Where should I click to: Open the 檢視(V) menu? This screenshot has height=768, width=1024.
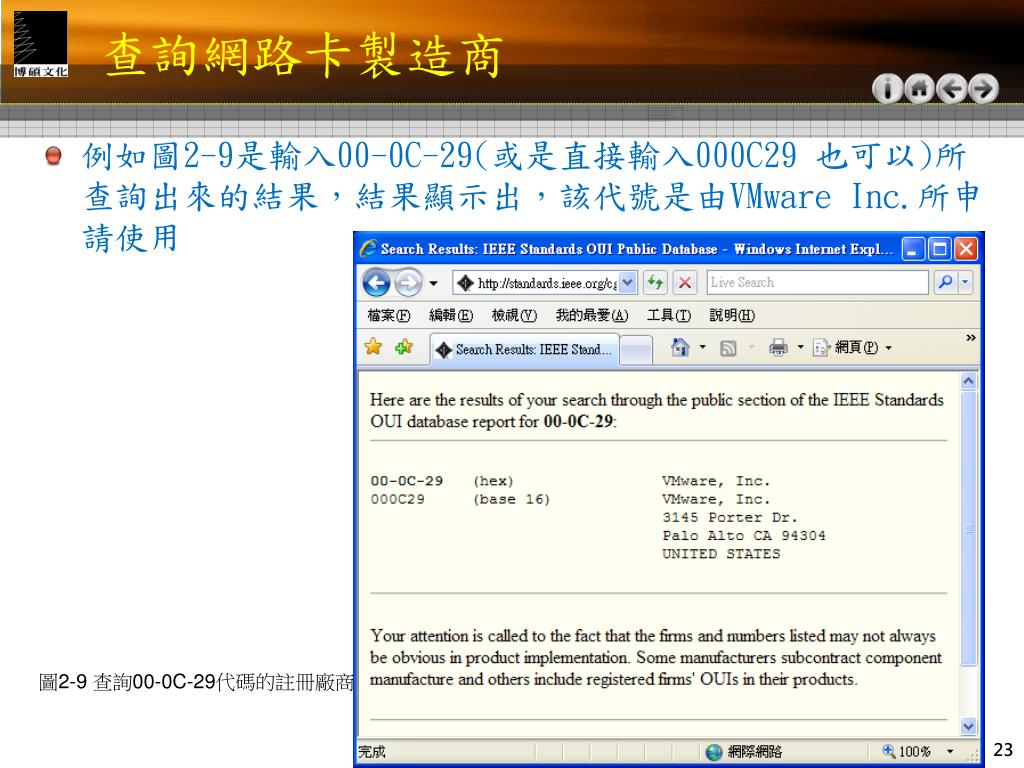(514, 315)
